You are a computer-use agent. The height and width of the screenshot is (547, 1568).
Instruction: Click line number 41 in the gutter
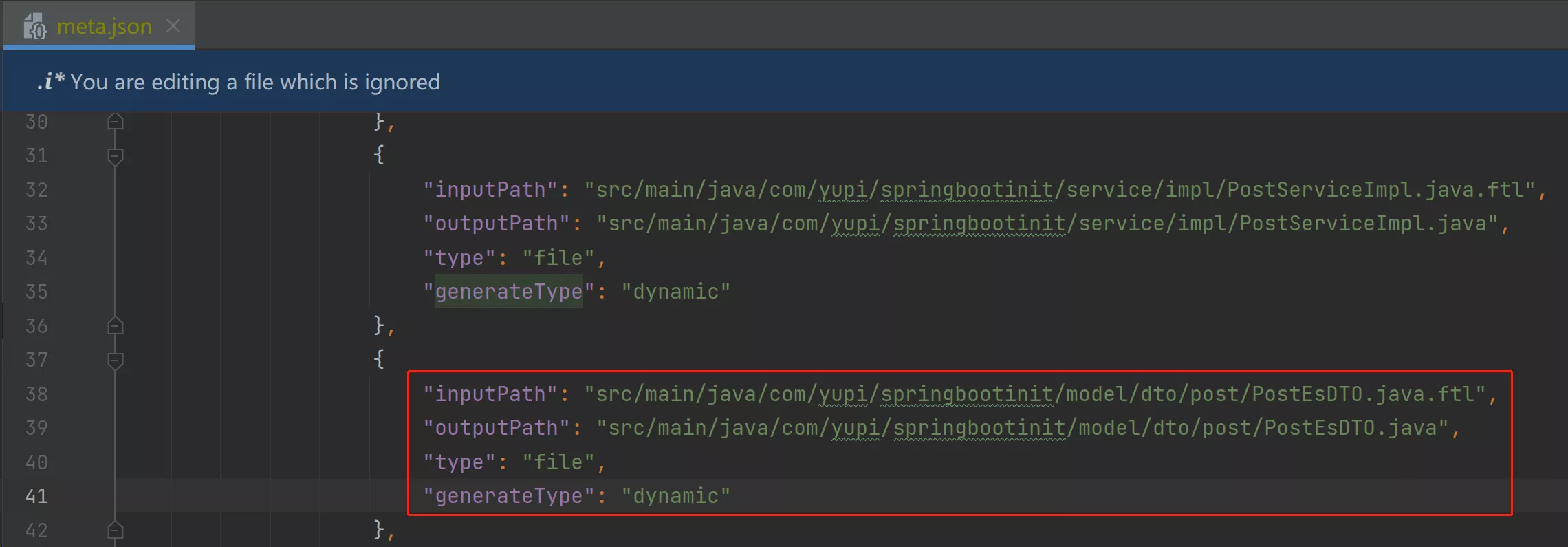tap(36, 496)
